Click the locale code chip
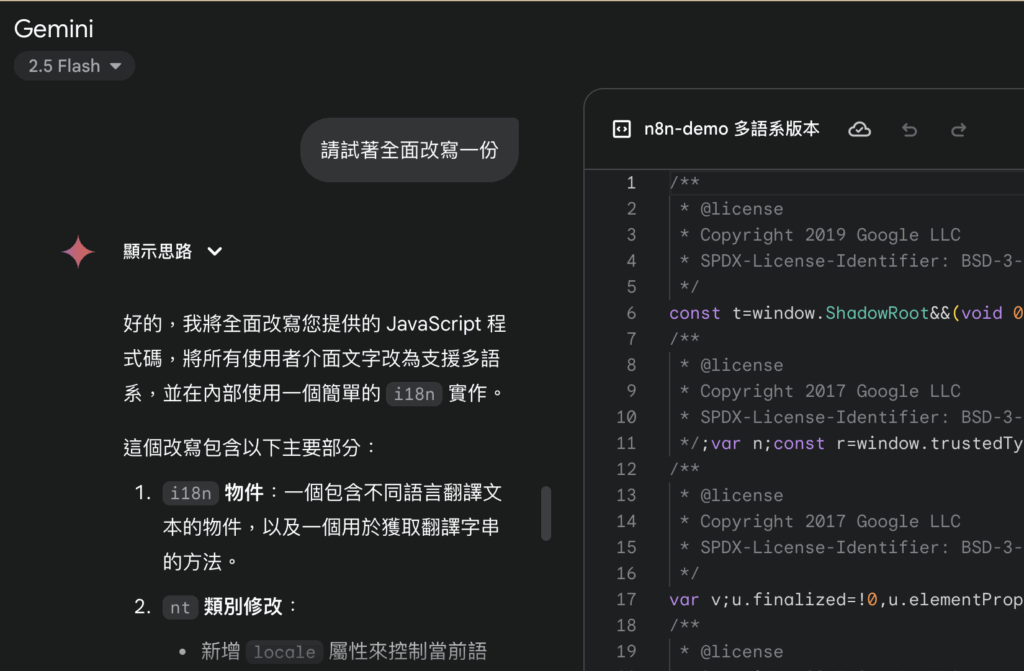The width and height of the screenshot is (1024, 671). (x=284, y=652)
